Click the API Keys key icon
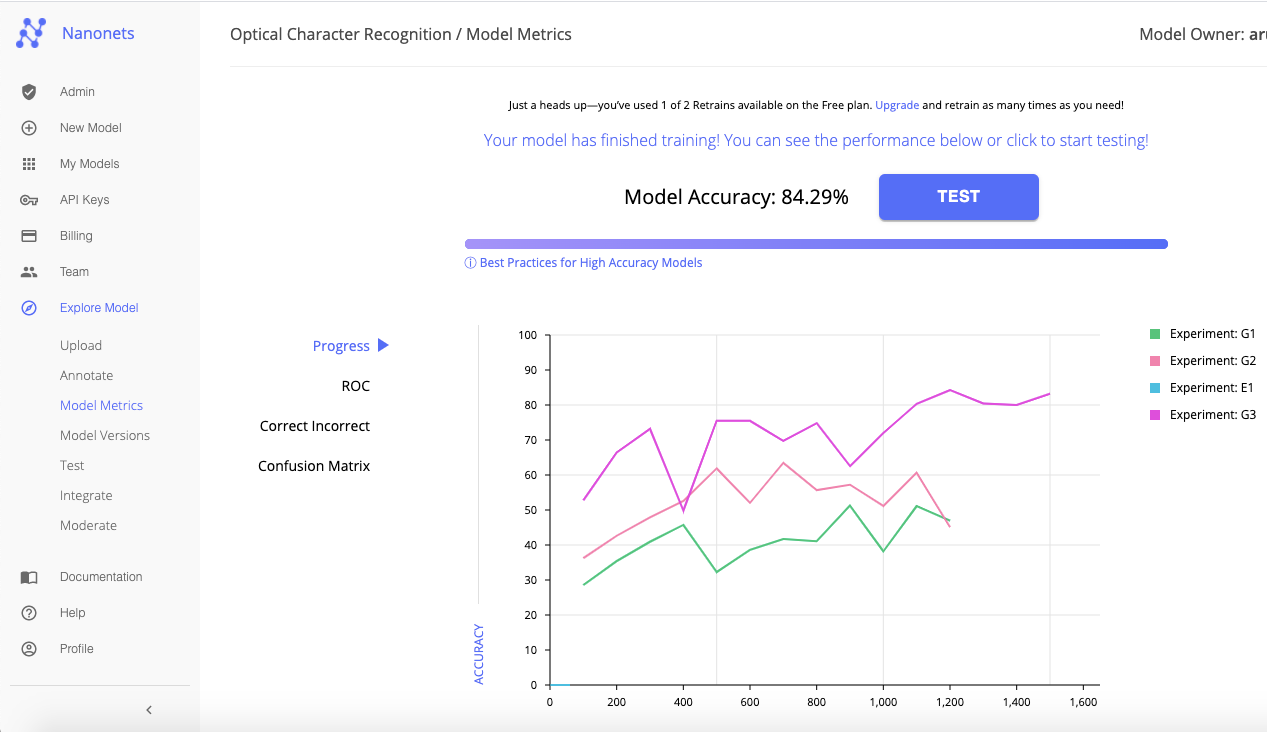 point(29,200)
